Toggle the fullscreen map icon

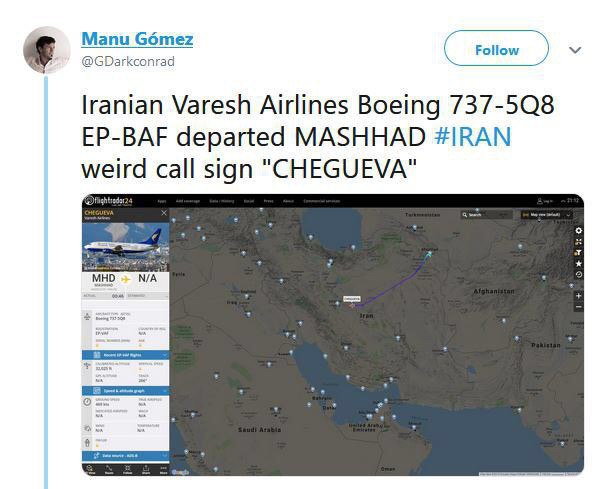pos(578,241)
